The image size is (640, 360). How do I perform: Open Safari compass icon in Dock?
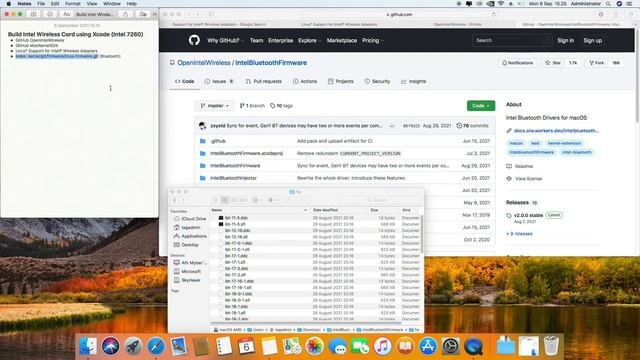pyautogui.click(x=156, y=347)
